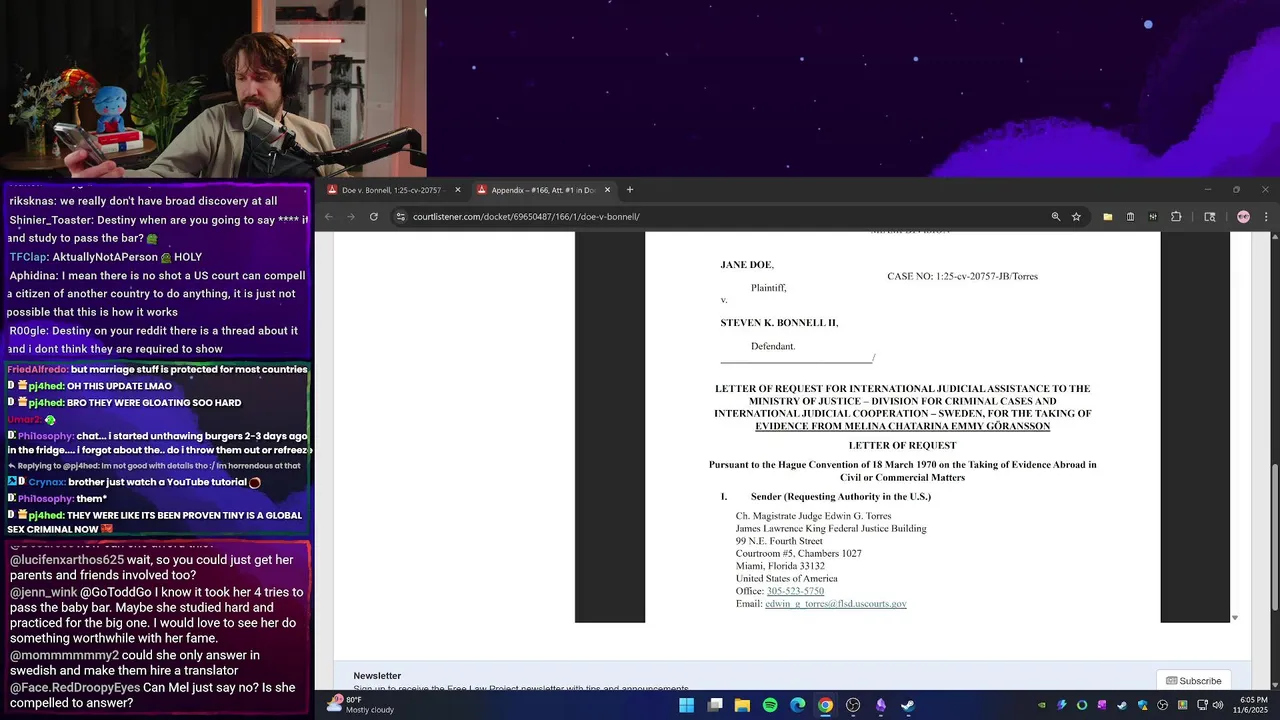Open the Windows Start menu
Viewport: 1280px width, 720px height.
click(686, 705)
